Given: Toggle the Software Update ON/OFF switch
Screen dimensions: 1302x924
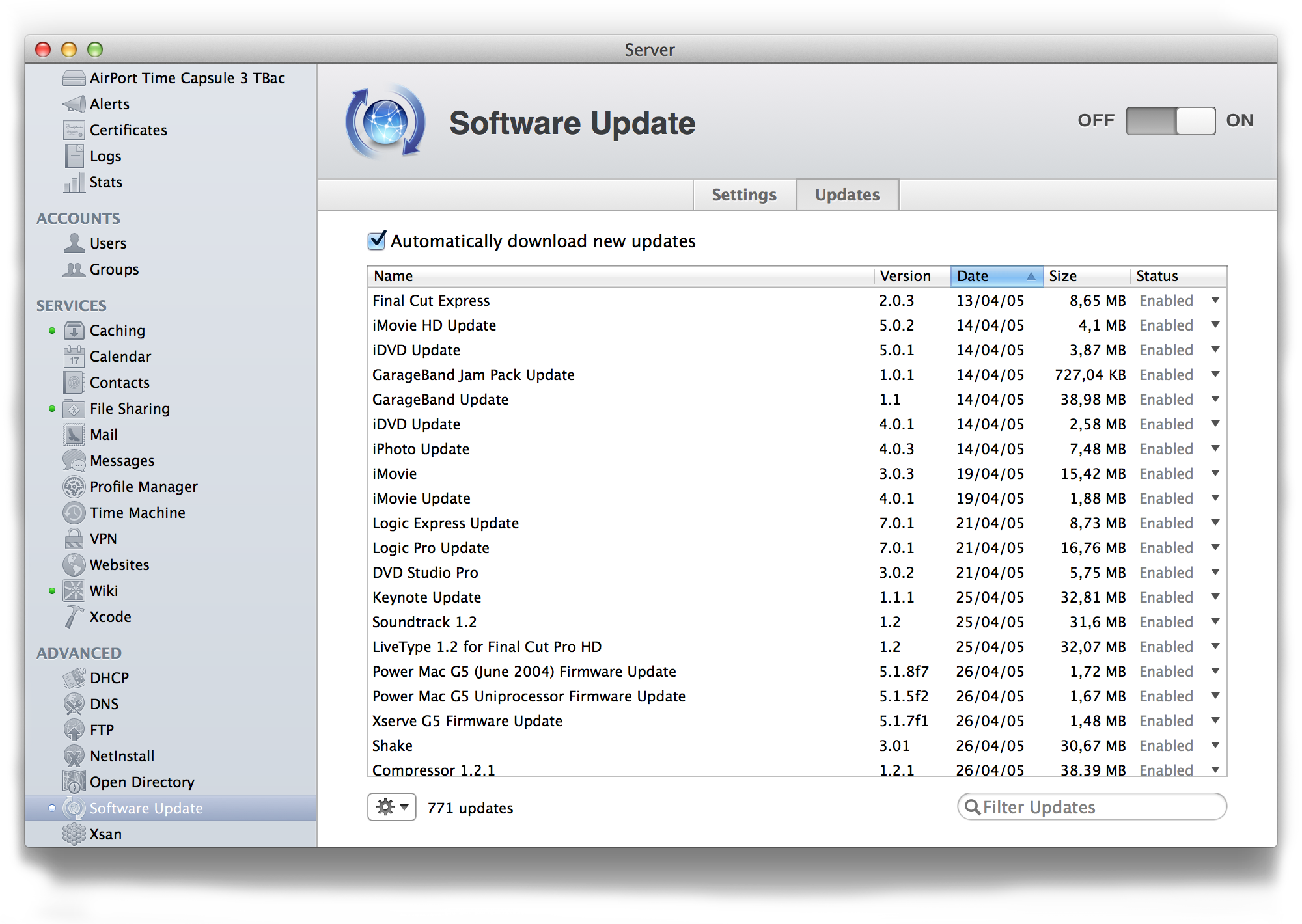Looking at the screenshot, I should (x=1170, y=121).
